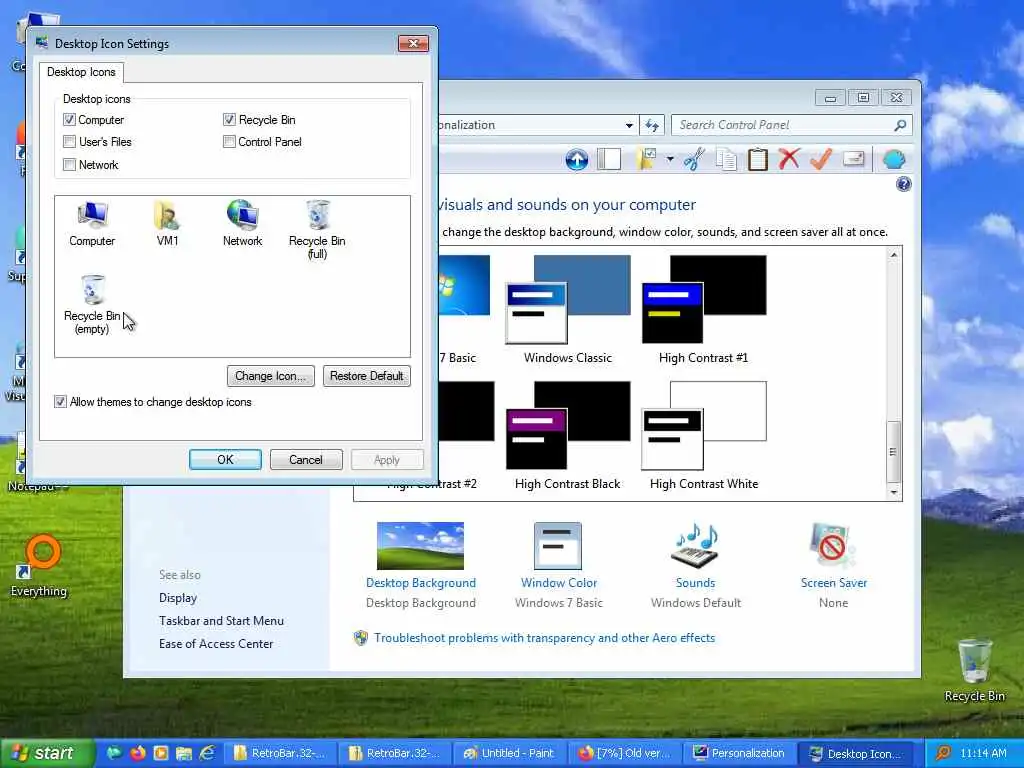
Task: Select the High Contrast #1 theme
Action: pyautogui.click(x=703, y=310)
